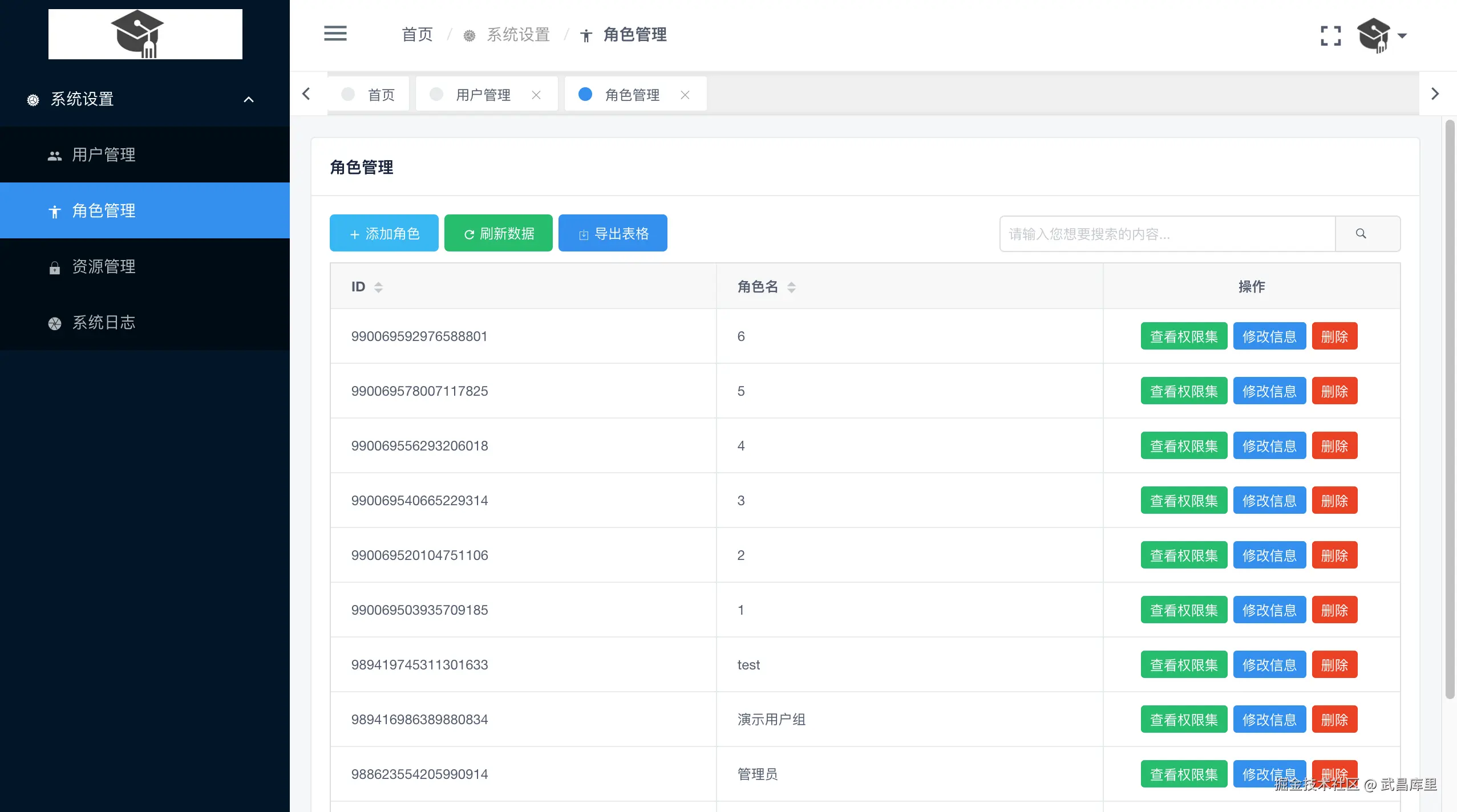
Task: Open 系统日志 in the sidebar
Action: tap(103, 323)
